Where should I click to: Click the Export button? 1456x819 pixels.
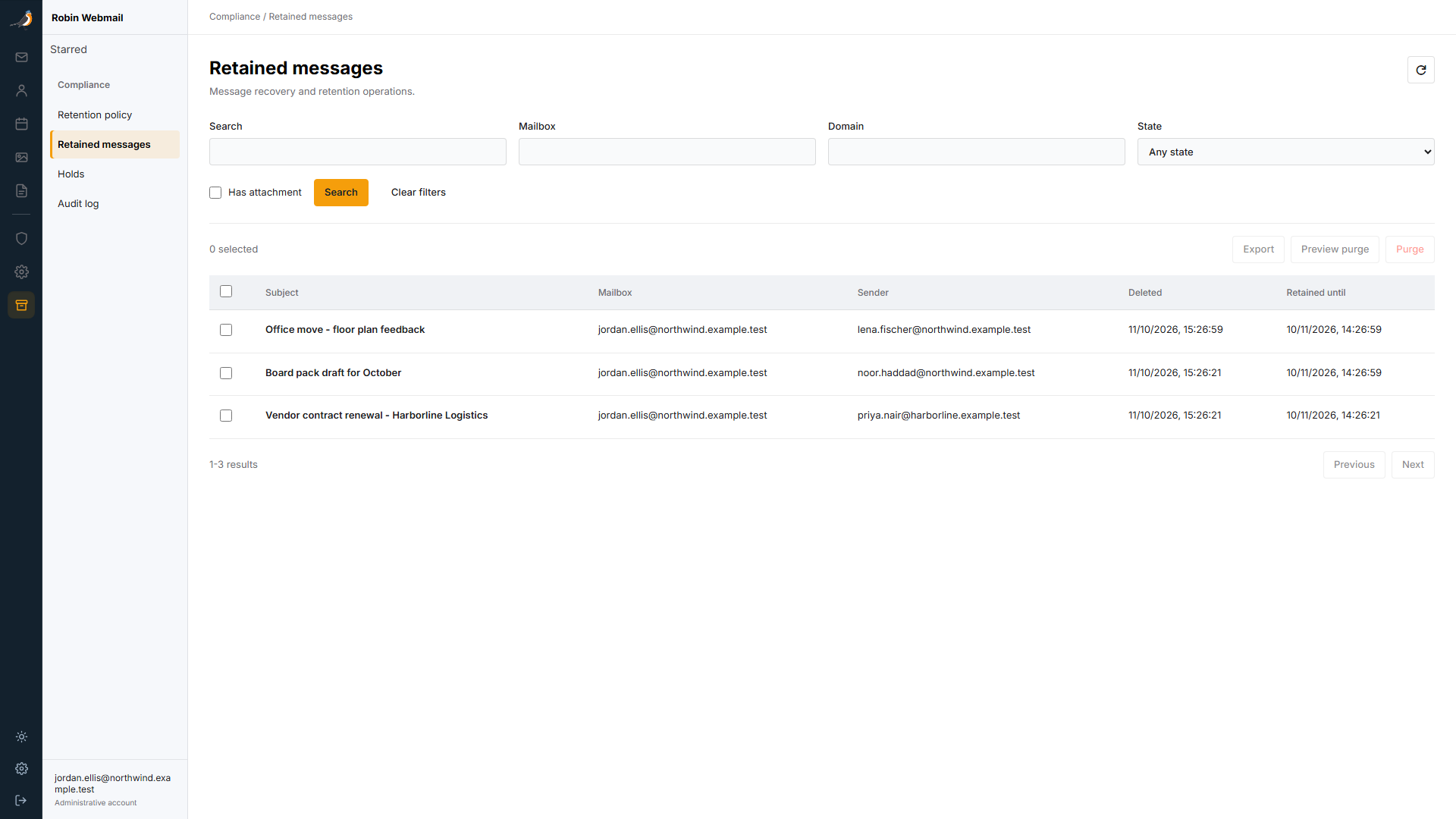pyautogui.click(x=1258, y=249)
